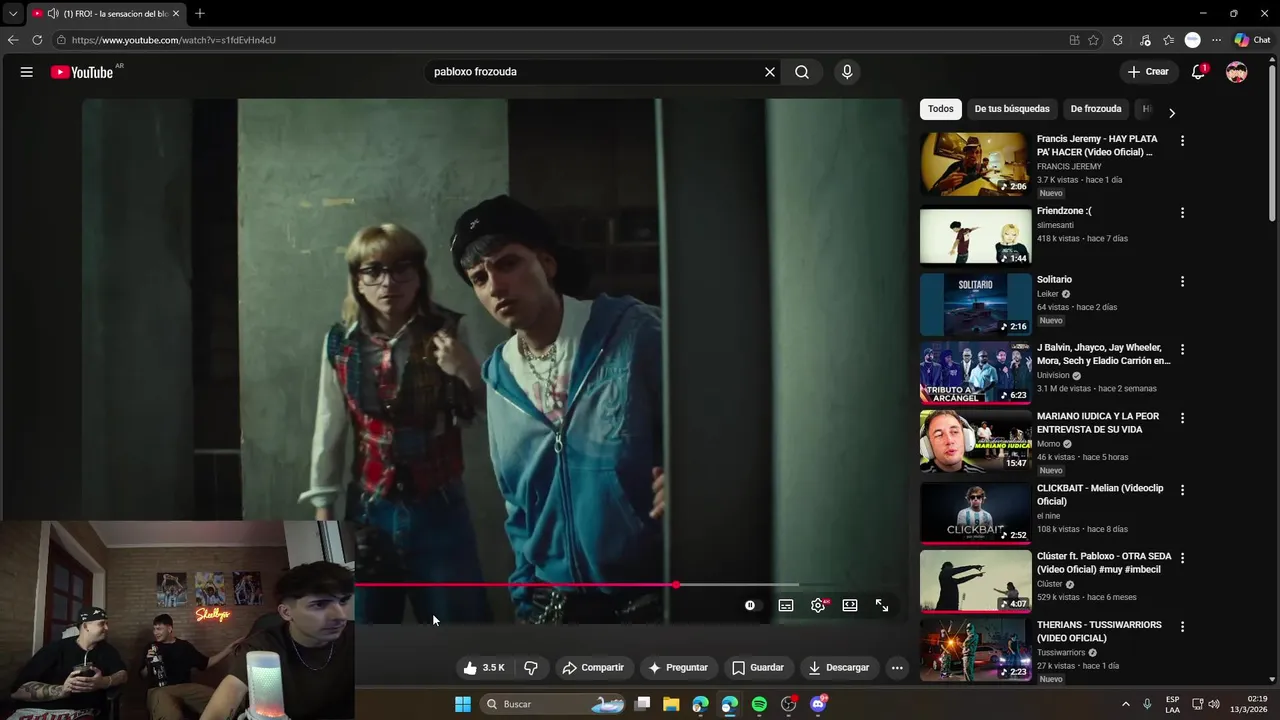Open the YouTube account avatar menu

(1237, 72)
